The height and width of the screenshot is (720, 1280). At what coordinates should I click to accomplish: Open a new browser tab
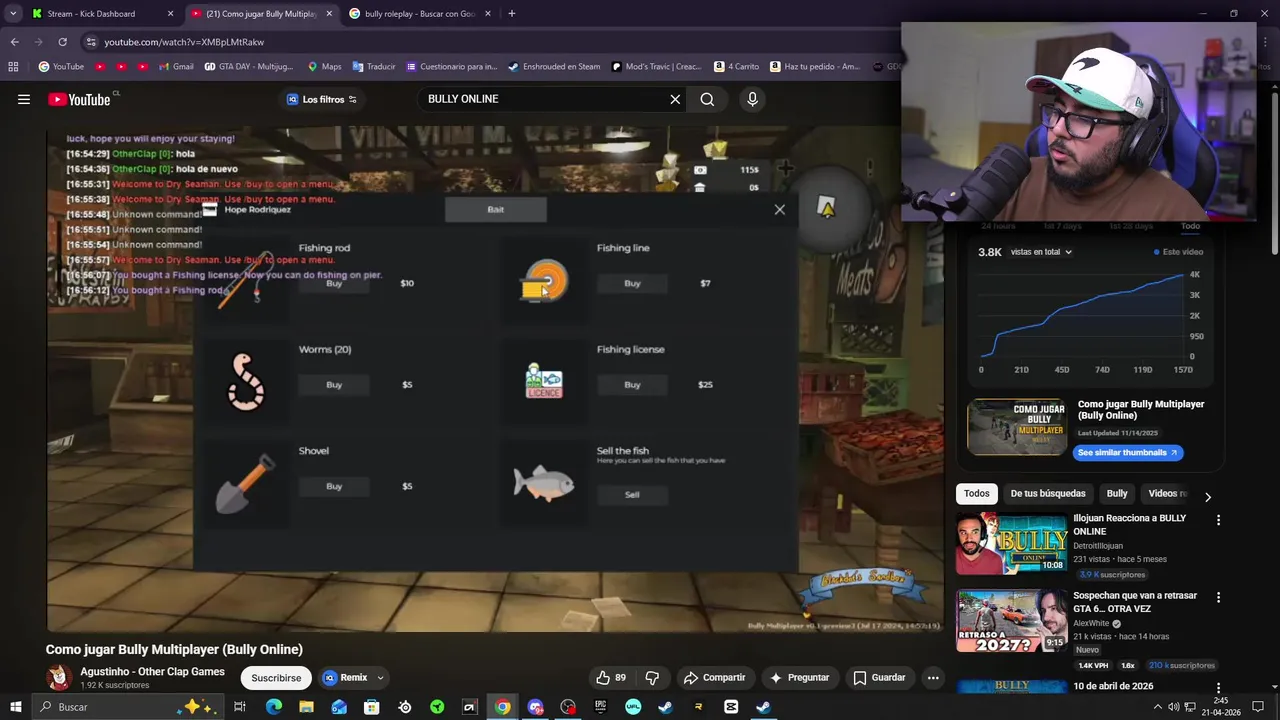point(512,14)
